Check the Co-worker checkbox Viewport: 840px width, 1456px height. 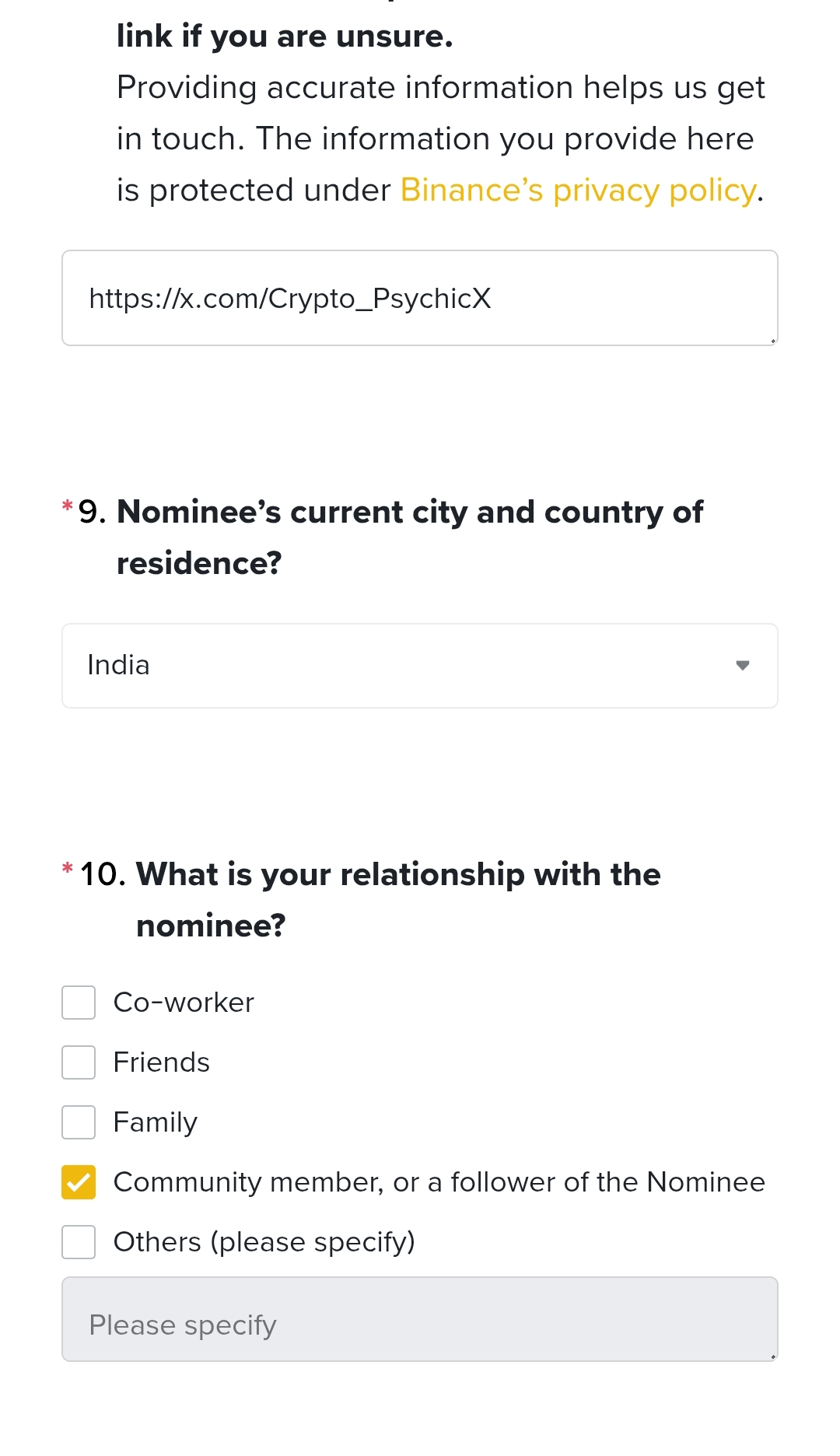click(x=79, y=1003)
